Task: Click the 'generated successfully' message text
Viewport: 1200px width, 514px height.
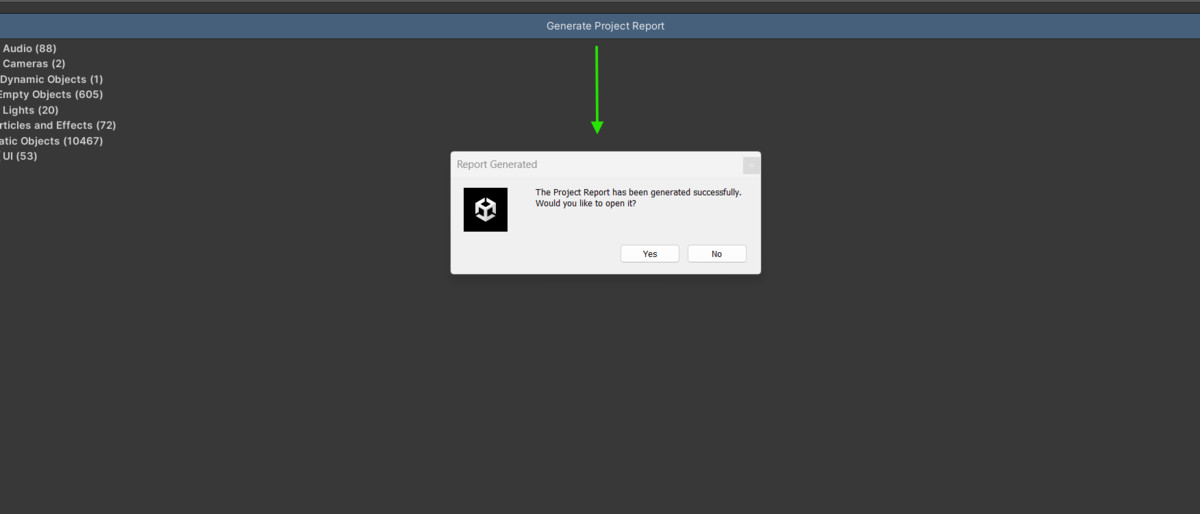Action: (x=639, y=192)
